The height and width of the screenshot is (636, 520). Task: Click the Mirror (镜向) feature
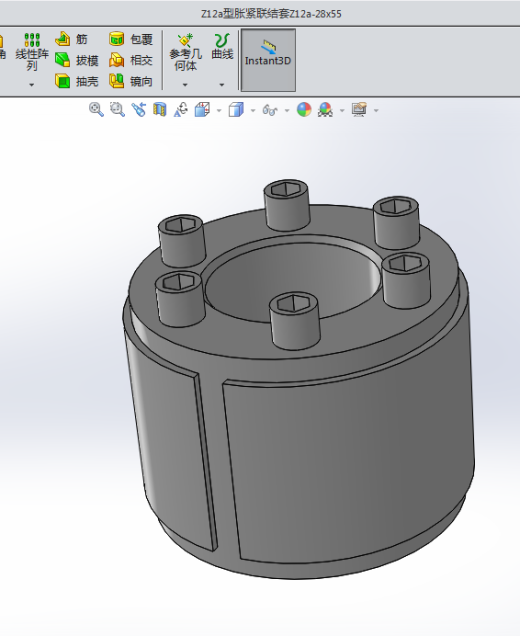[131, 81]
